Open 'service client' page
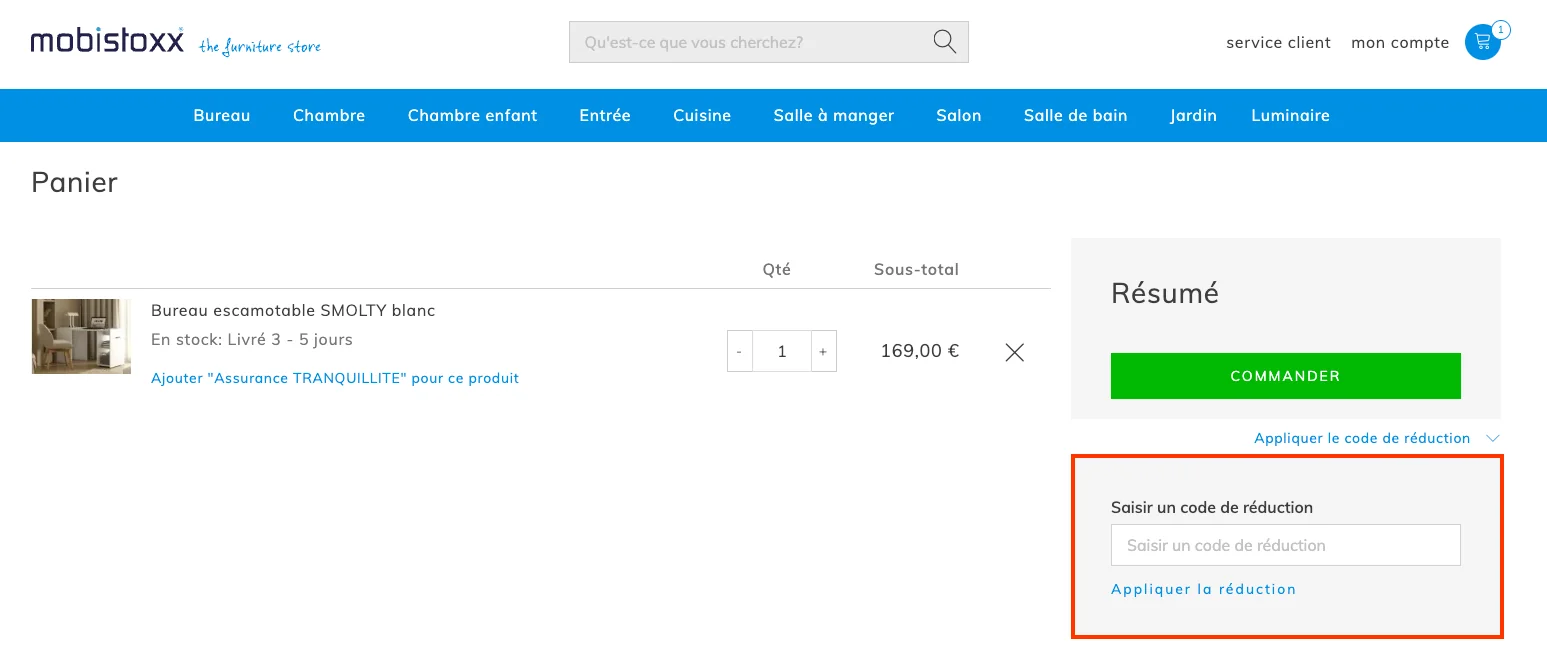Screen dimensions: 1547x672 (x=1278, y=42)
